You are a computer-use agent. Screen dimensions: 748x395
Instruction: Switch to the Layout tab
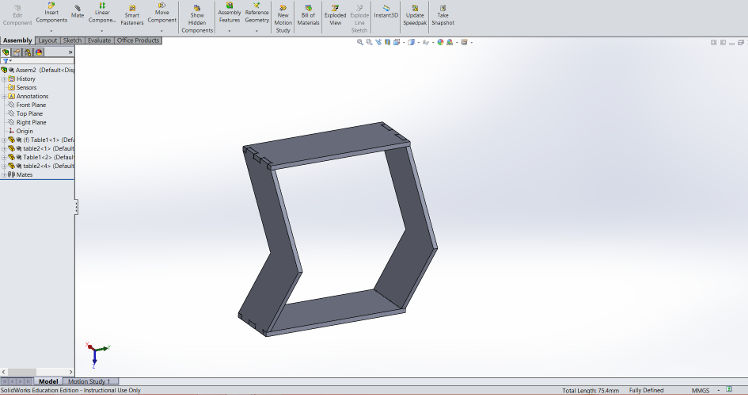(x=48, y=41)
